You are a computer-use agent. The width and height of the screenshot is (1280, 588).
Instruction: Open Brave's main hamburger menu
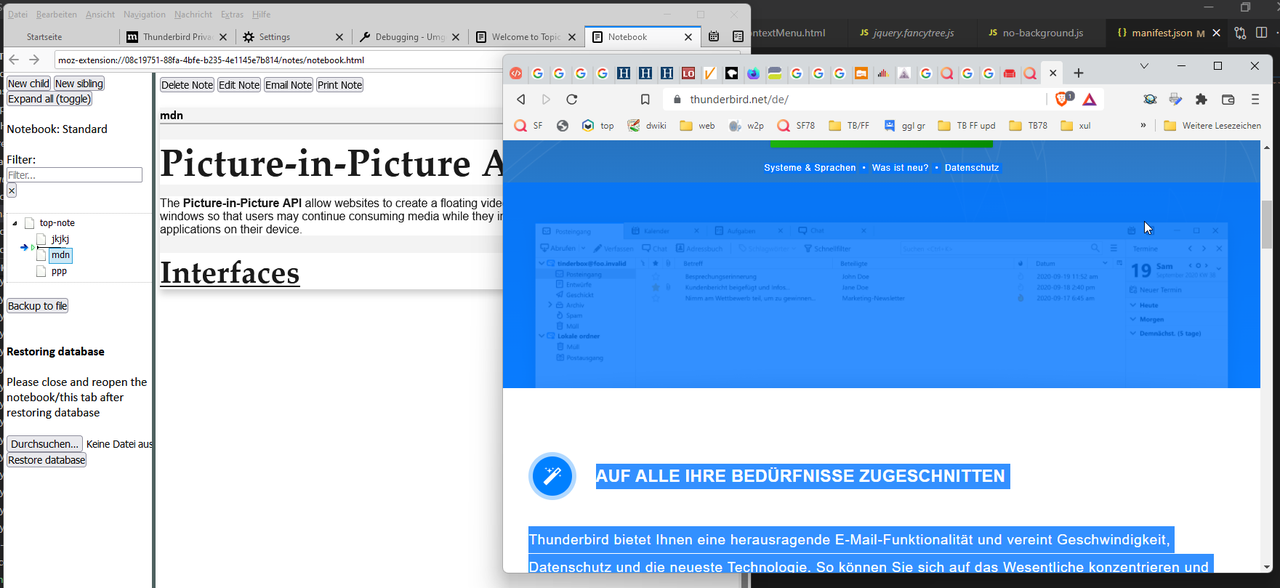coord(1255,99)
